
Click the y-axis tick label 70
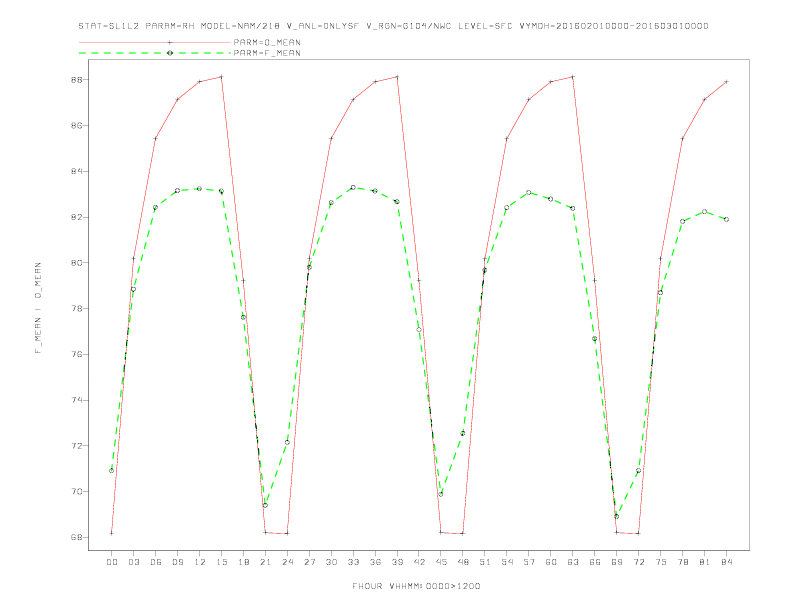pyautogui.click(x=77, y=491)
